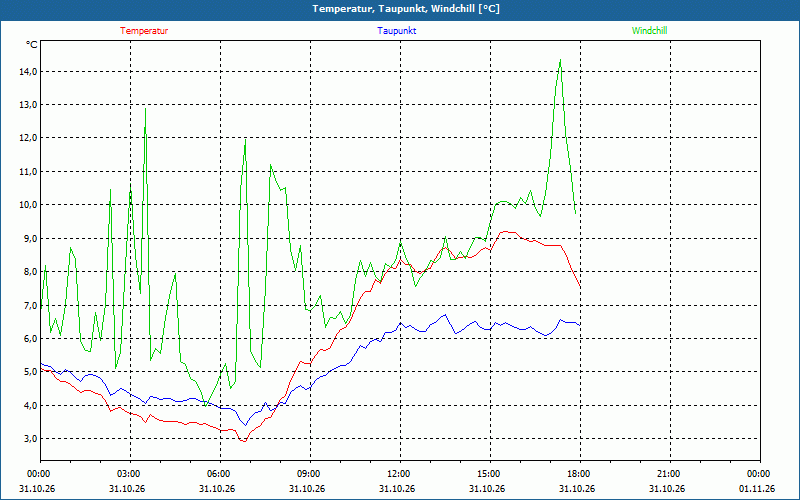800x500 pixels.
Task: Click the 03:00 time axis label
Action: tap(130, 474)
